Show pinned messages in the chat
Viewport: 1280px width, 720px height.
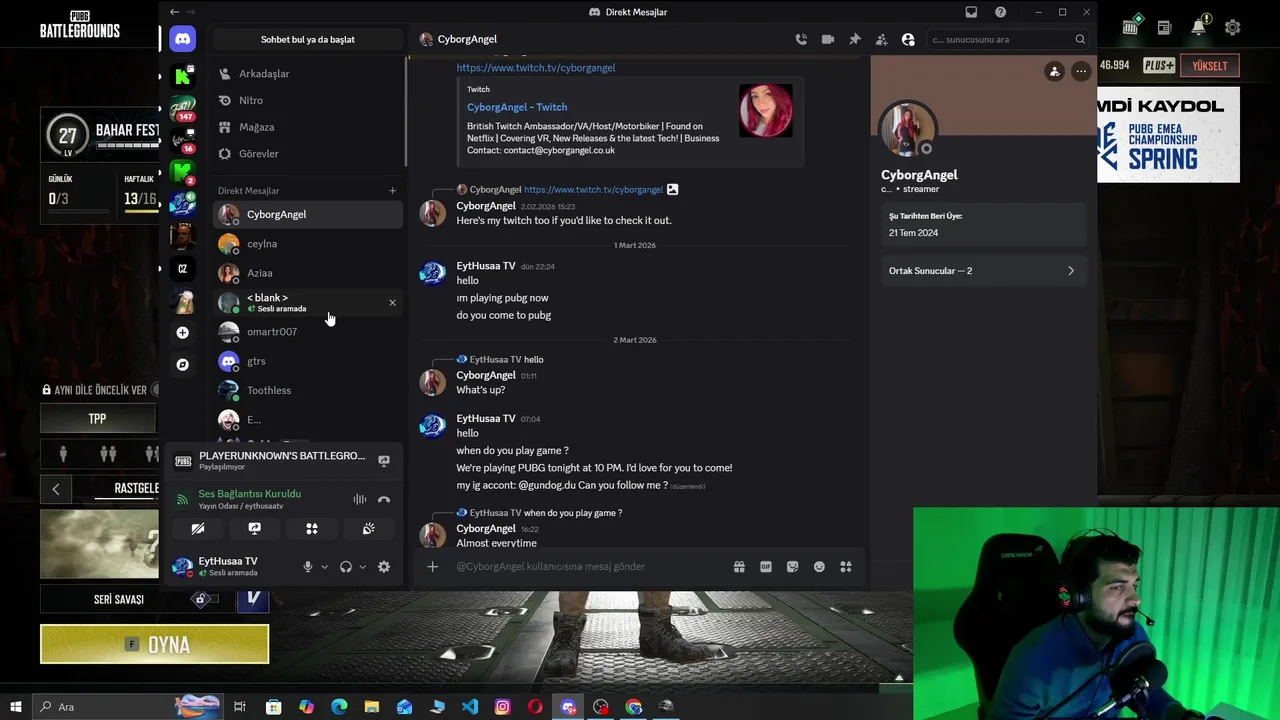click(x=854, y=39)
